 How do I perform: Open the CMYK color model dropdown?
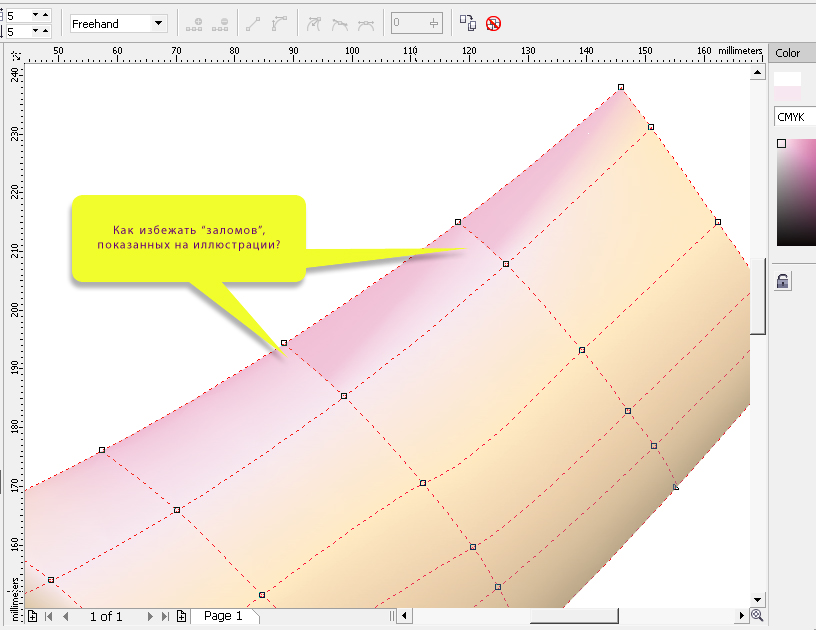click(794, 117)
